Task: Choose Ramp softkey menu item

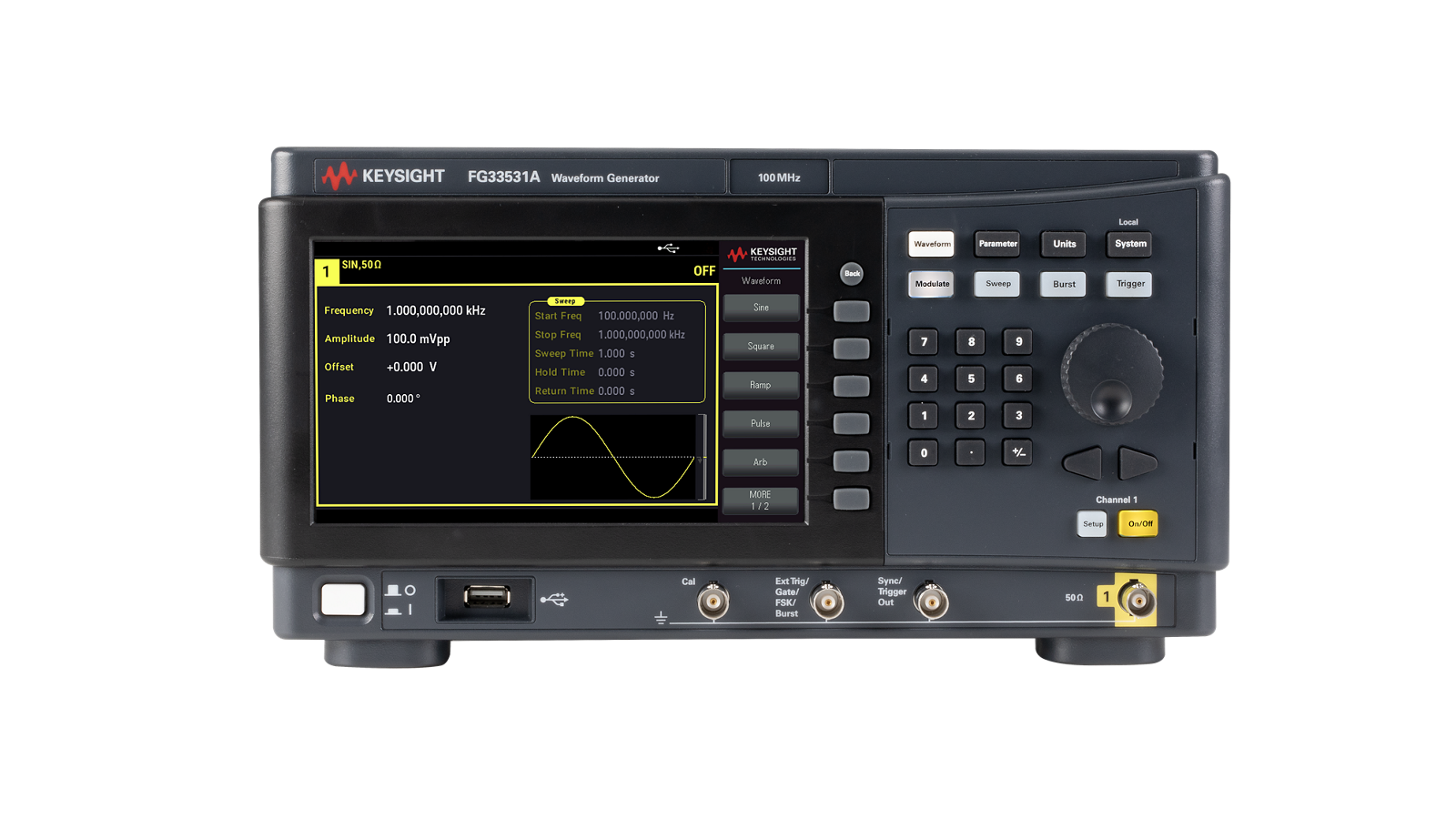Action: coord(761,385)
